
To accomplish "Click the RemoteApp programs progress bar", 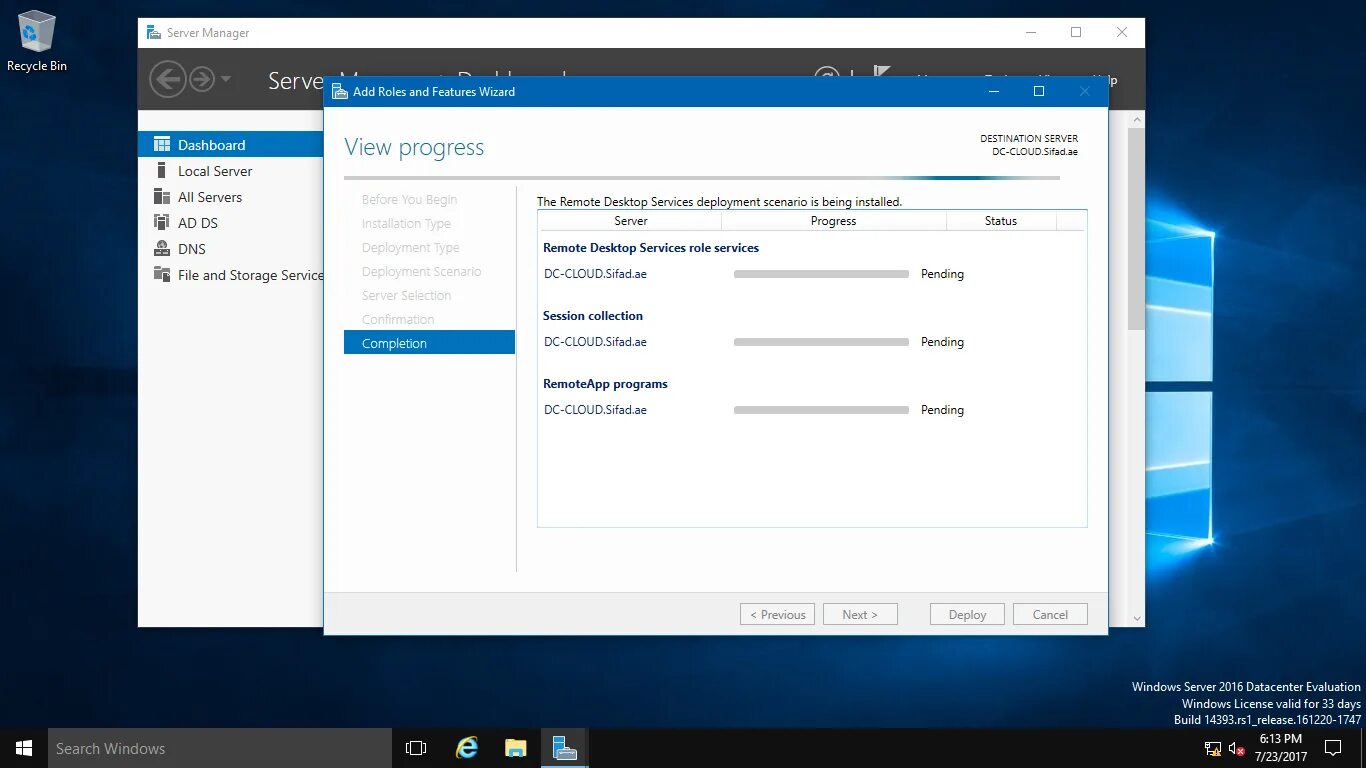I will tap(821, 410).
